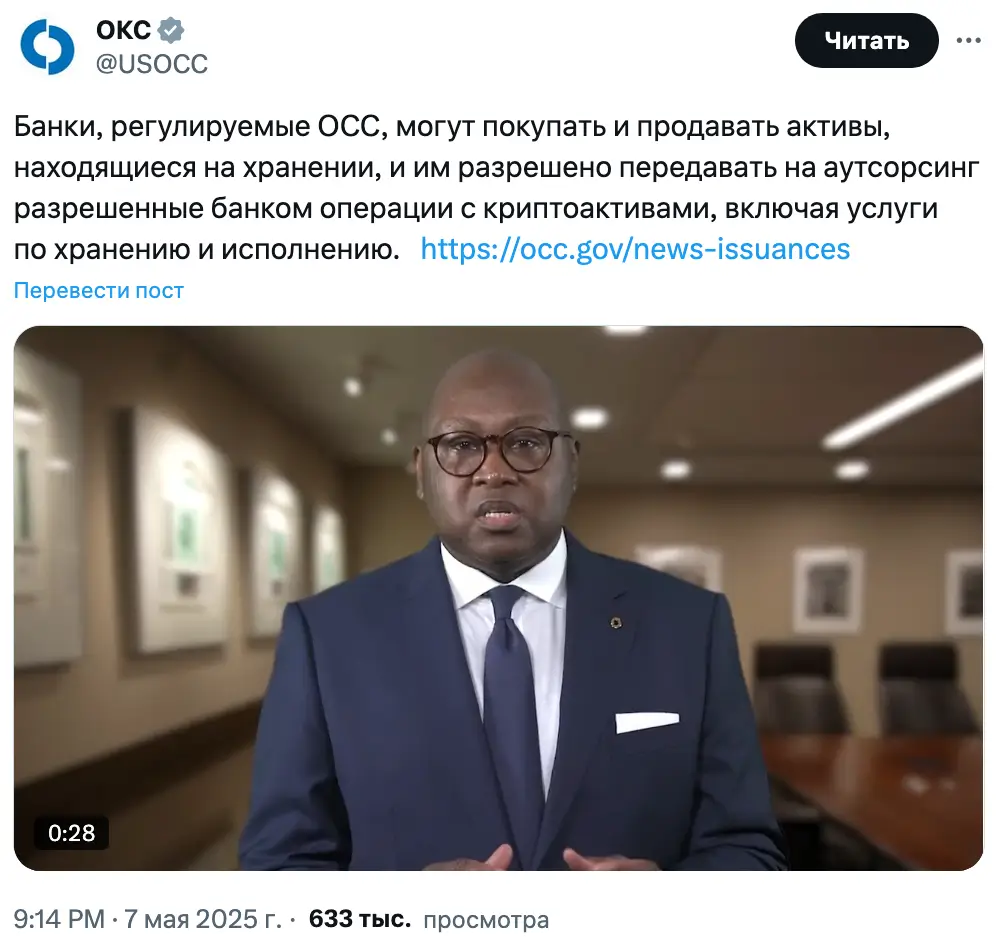
Task: Open the ОКС display name profile link
Action: tap(123, 30)
